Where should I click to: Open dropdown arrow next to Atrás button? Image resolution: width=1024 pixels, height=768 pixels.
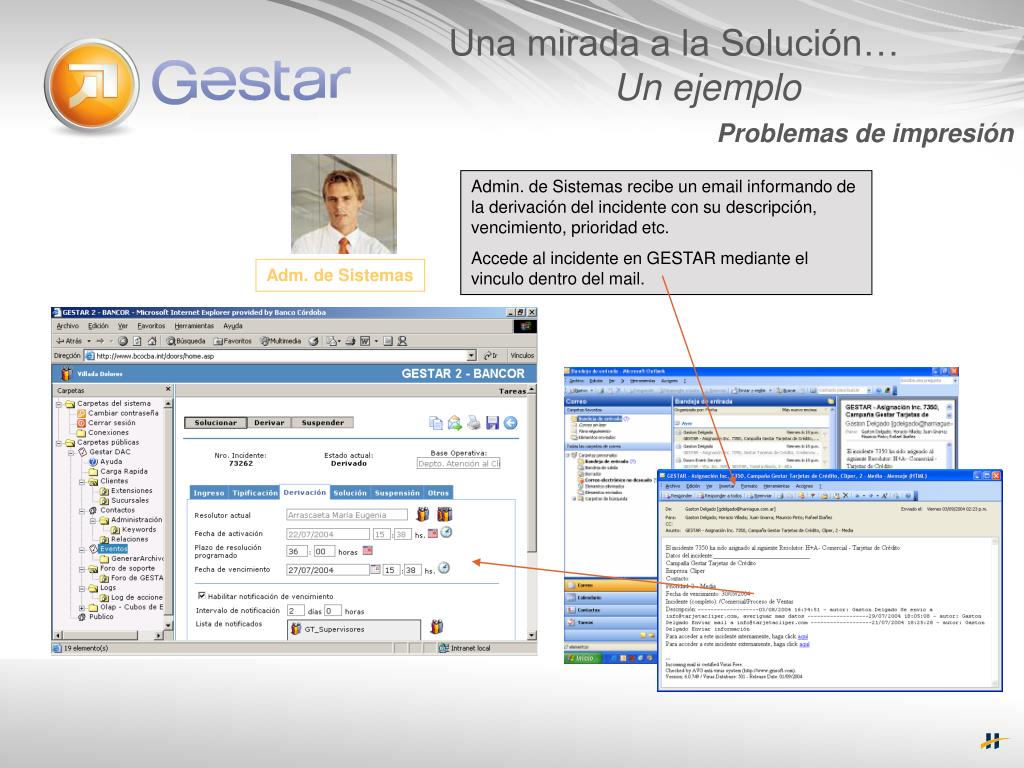coord(89,341)
